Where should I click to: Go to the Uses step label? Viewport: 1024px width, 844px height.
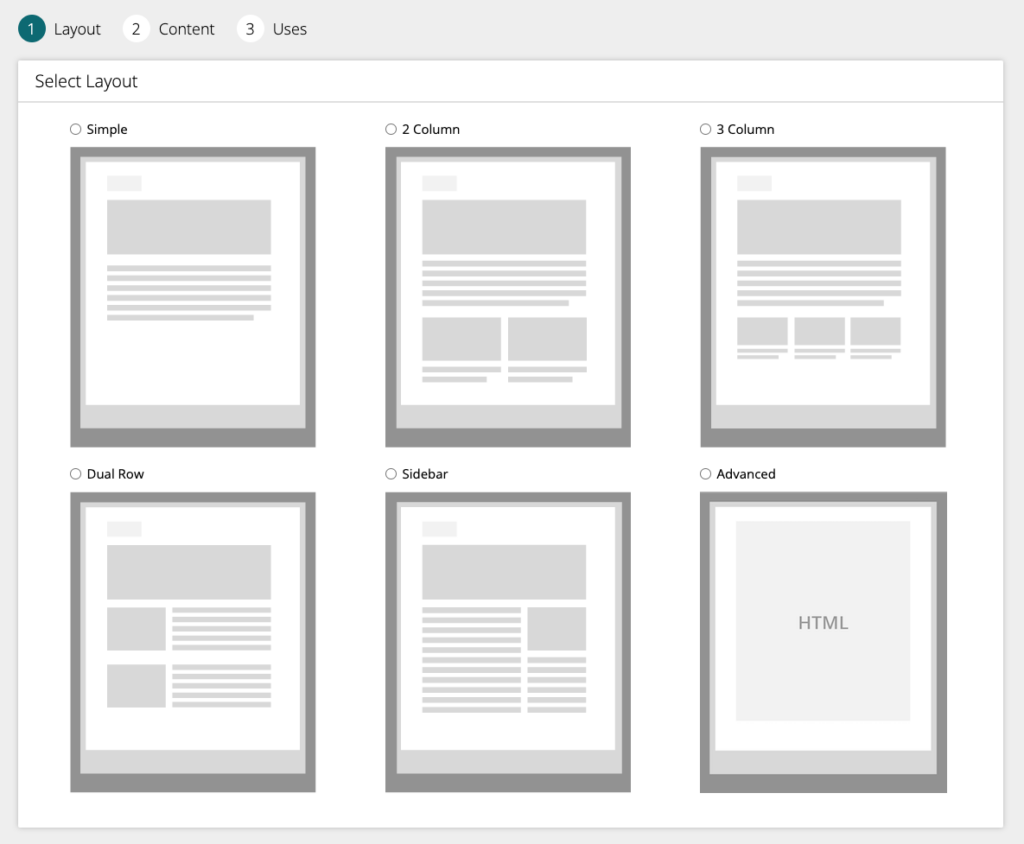pyautogui.click(x=289, y=29)
